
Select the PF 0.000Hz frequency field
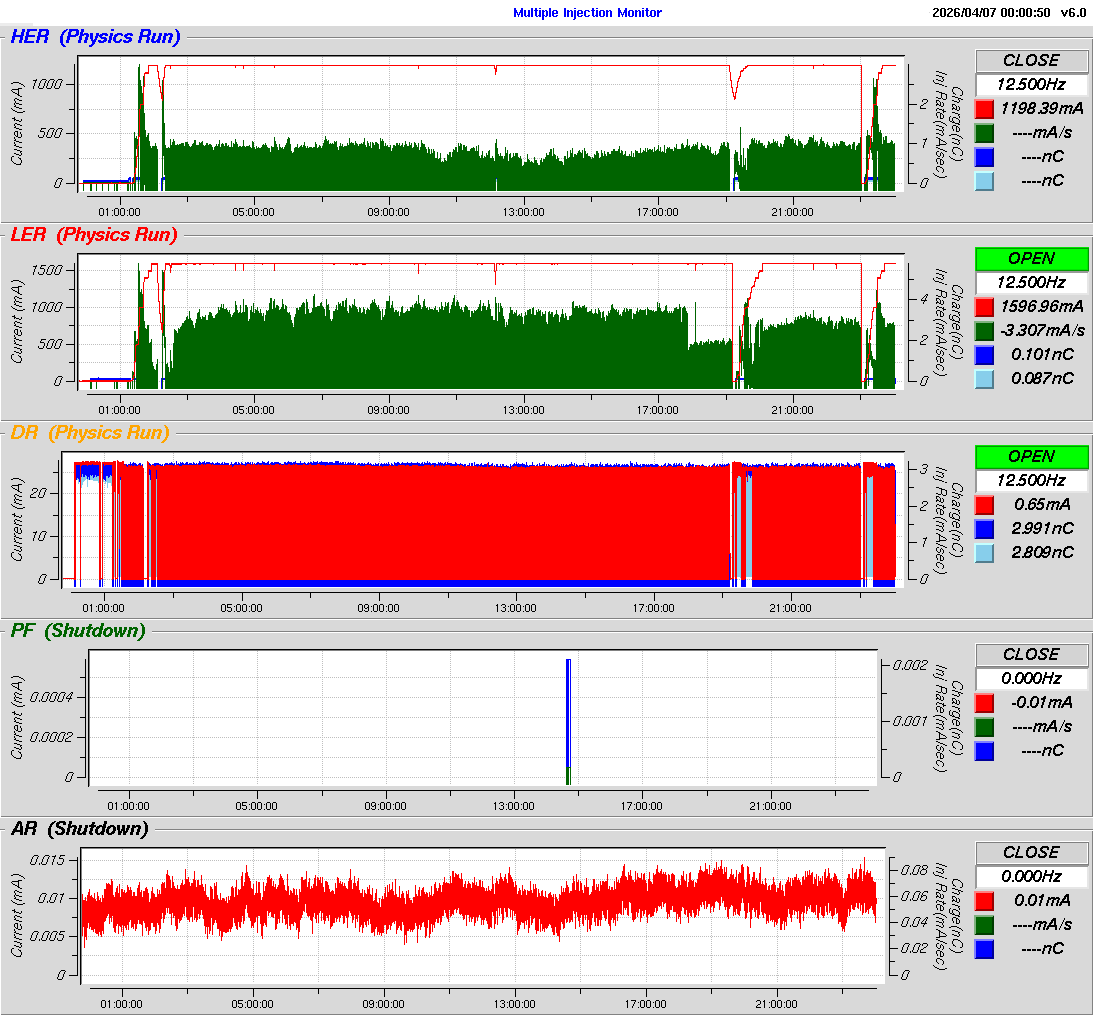coord(1031,678)
